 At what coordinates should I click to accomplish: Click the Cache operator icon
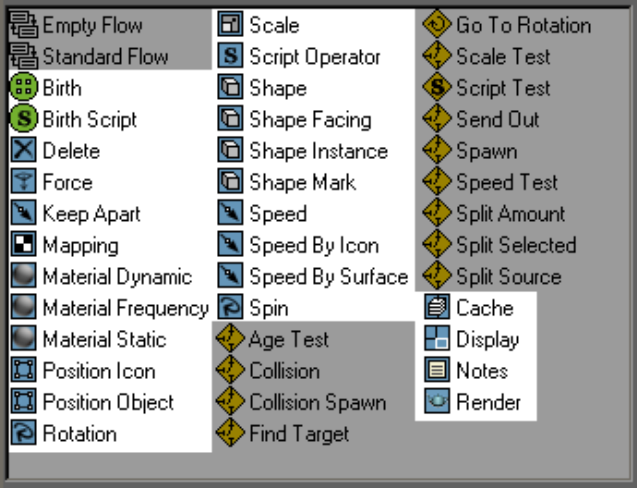click(437, 308)
